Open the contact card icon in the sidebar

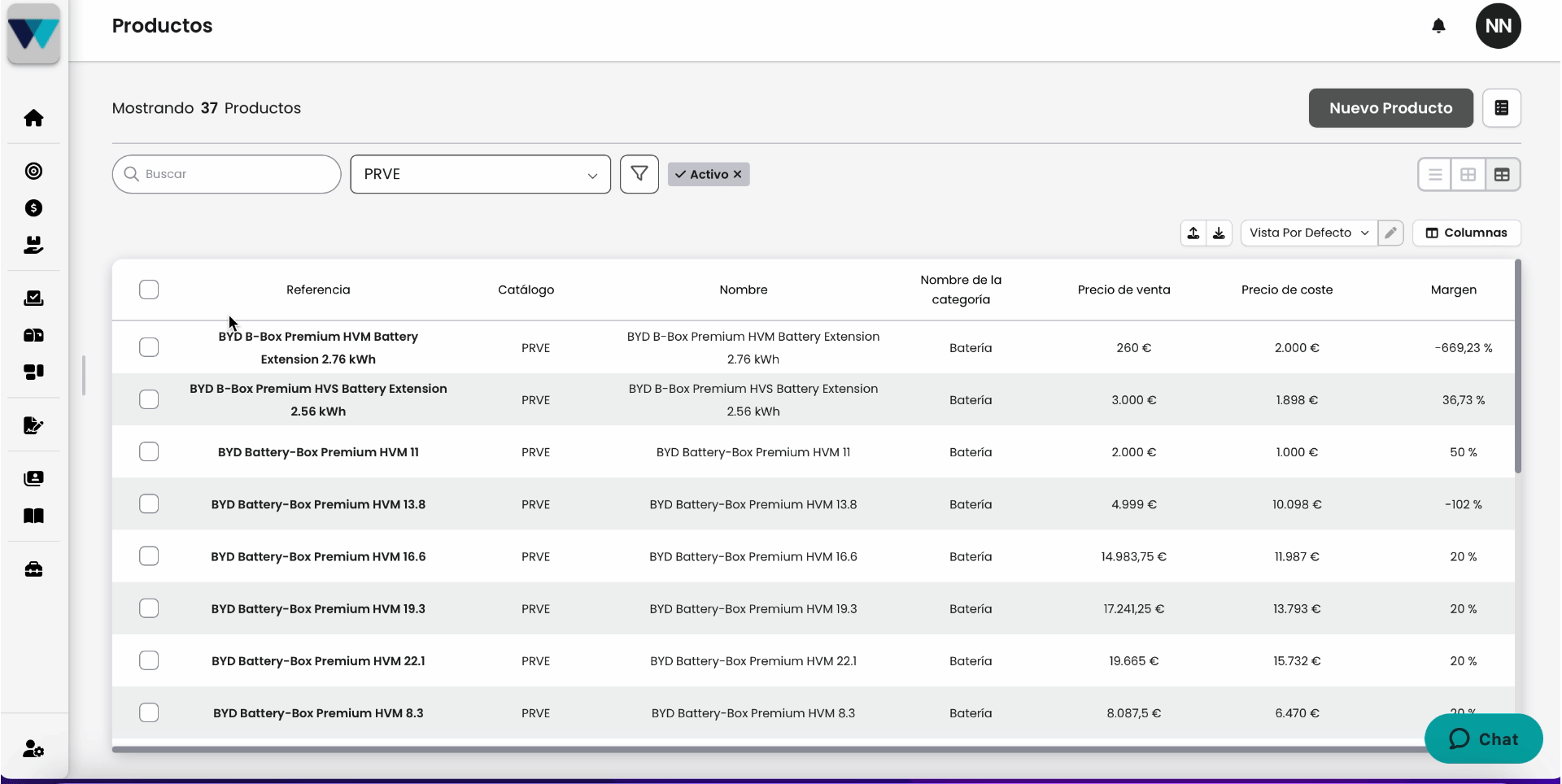pos(33,478)
